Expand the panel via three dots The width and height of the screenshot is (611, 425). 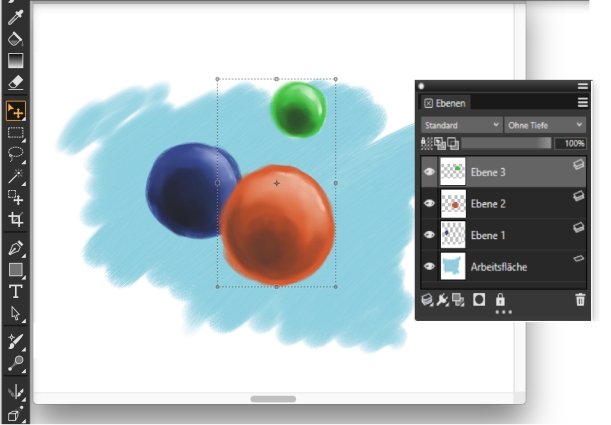click(x=503, y=312)
